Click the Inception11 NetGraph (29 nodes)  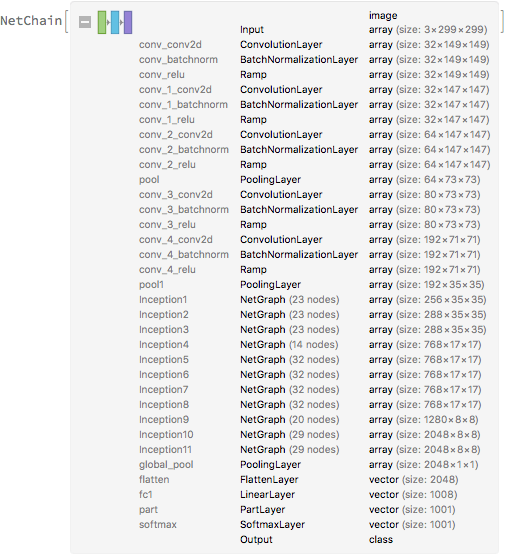[289, 450]
